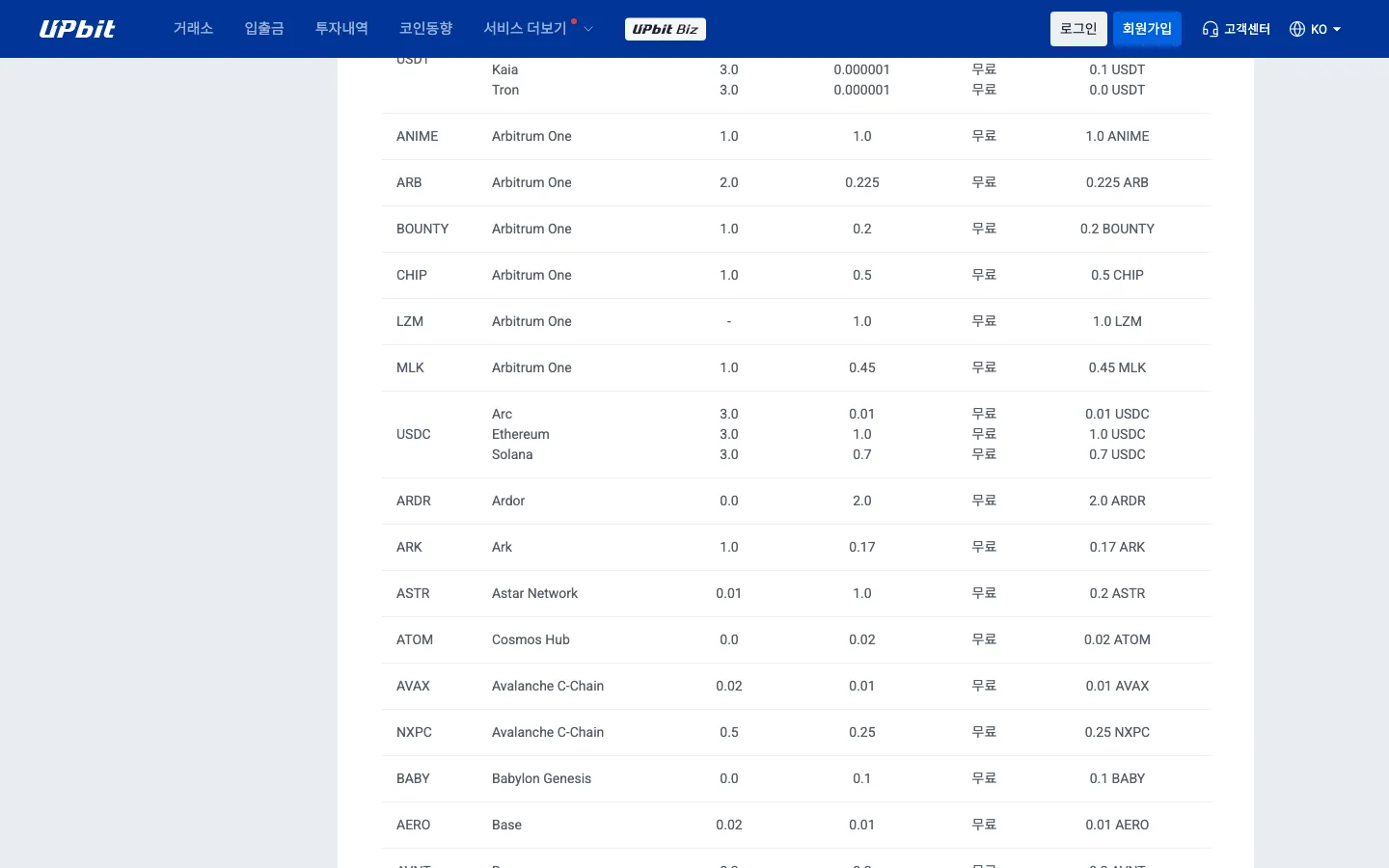Image resolution: width=1389 pixels, height=868 pixels.
Task: Open the 코인동향 menu
Action: (426, 29)
